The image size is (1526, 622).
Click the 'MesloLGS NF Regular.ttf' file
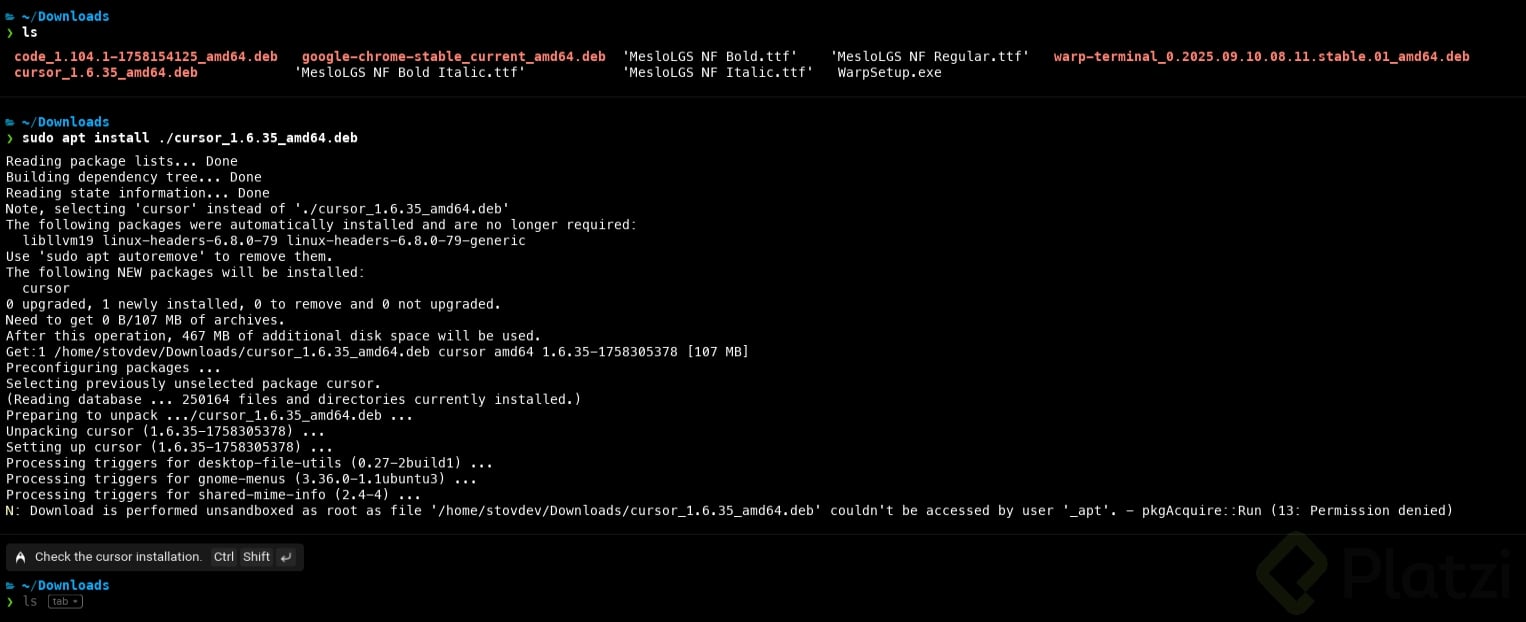(929, 57)
